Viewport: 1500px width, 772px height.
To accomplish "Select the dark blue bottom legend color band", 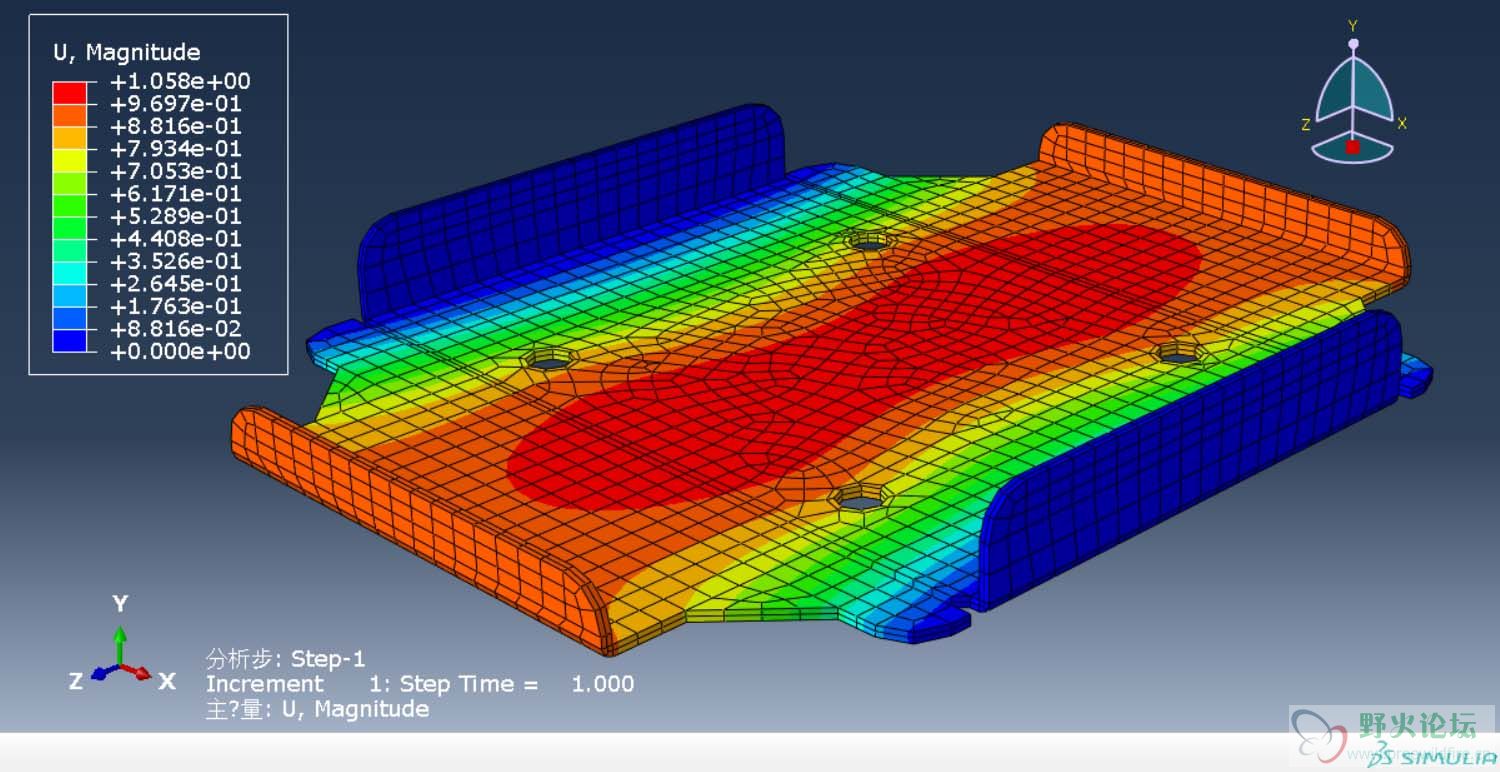I will click(x=70, y=341).
